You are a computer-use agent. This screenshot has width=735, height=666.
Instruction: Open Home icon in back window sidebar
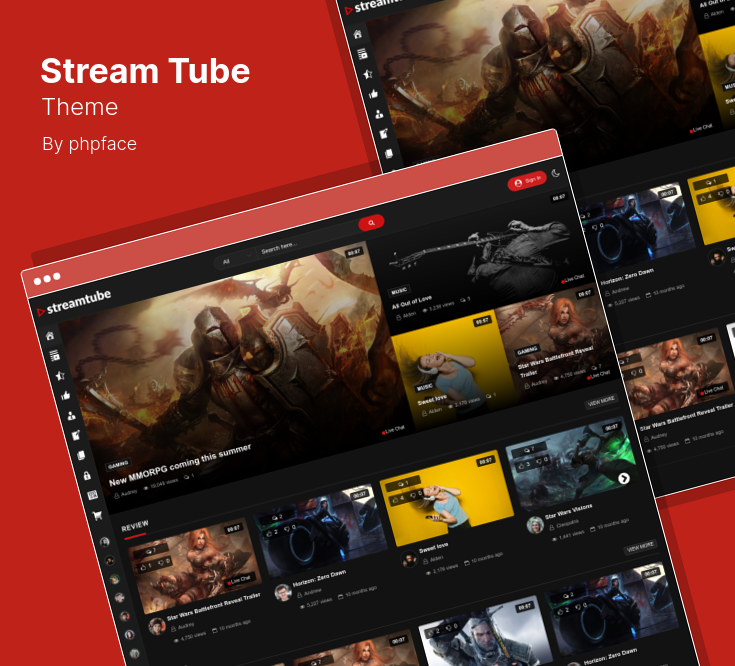[358, 35]
